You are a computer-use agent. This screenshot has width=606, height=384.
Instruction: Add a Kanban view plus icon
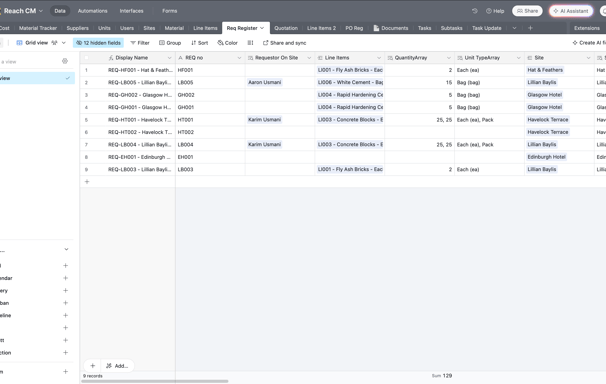pos(65,303)
